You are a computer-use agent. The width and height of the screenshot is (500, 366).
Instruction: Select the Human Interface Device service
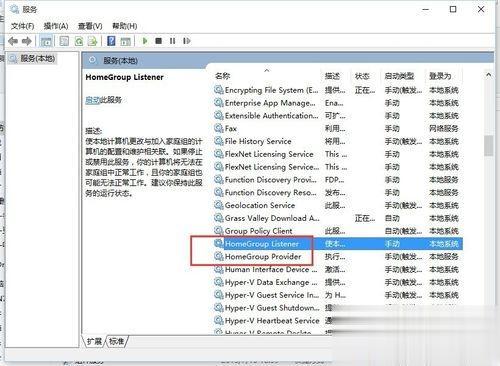pyautogui.click(x=338, y=269)
